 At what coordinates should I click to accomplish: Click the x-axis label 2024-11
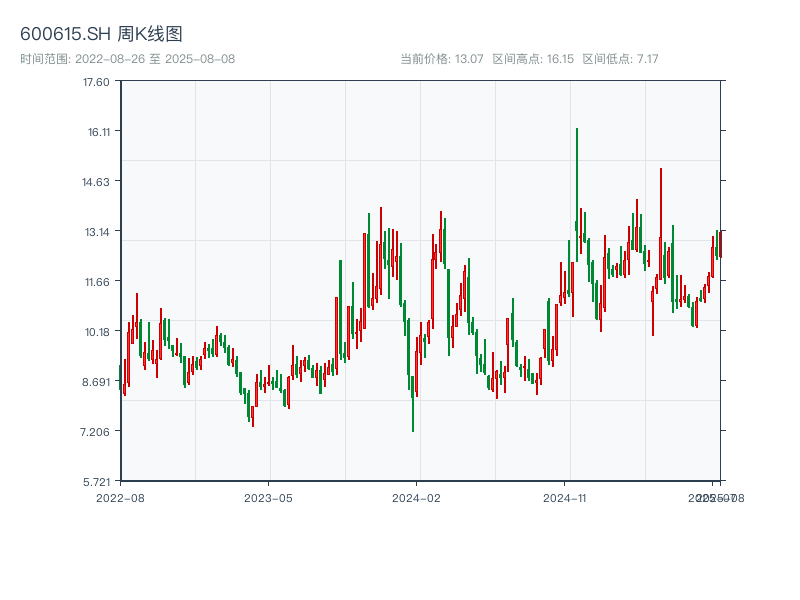pos(564,498)
